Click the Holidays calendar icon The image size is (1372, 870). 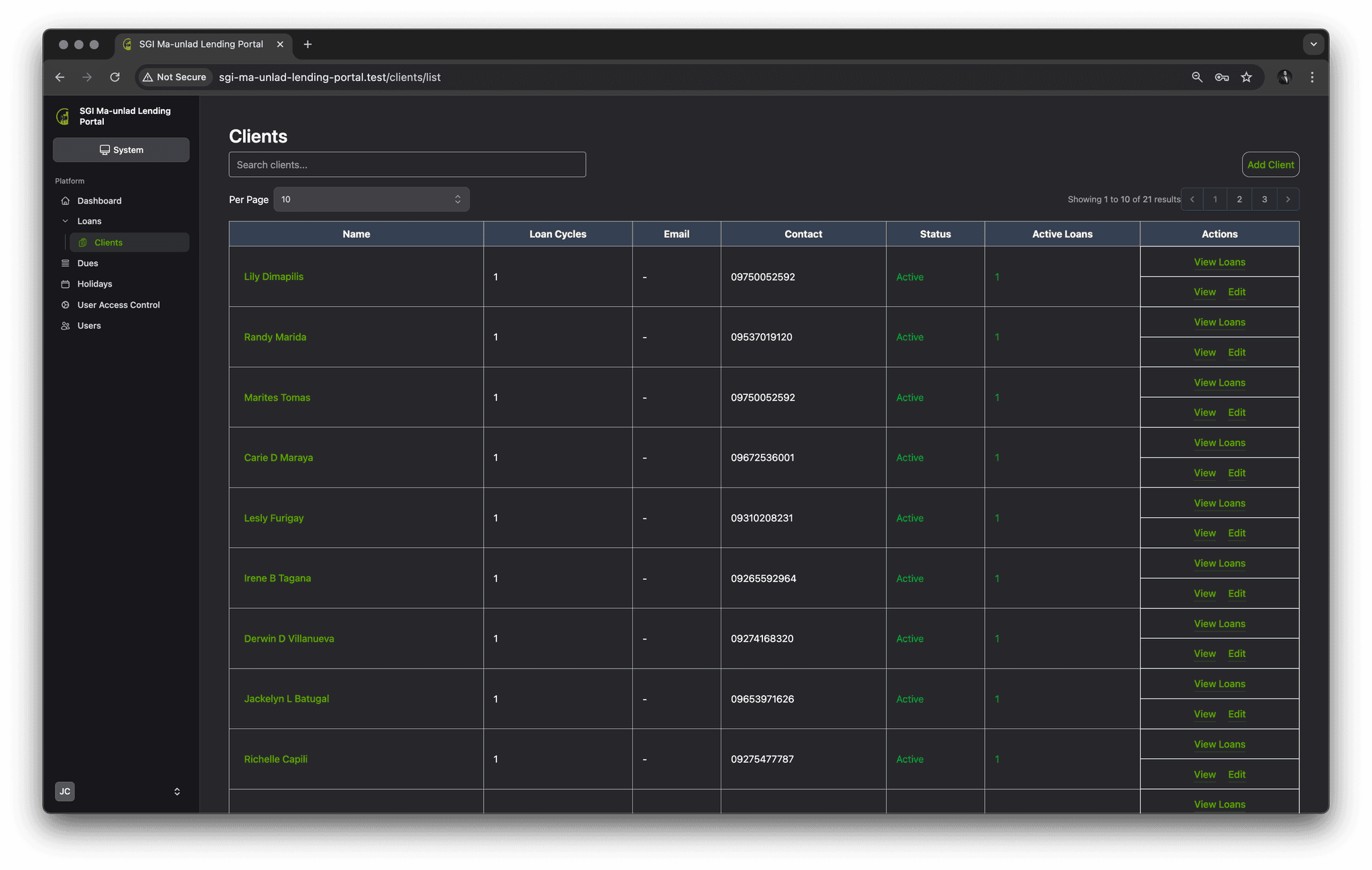[x=65, y=284]
